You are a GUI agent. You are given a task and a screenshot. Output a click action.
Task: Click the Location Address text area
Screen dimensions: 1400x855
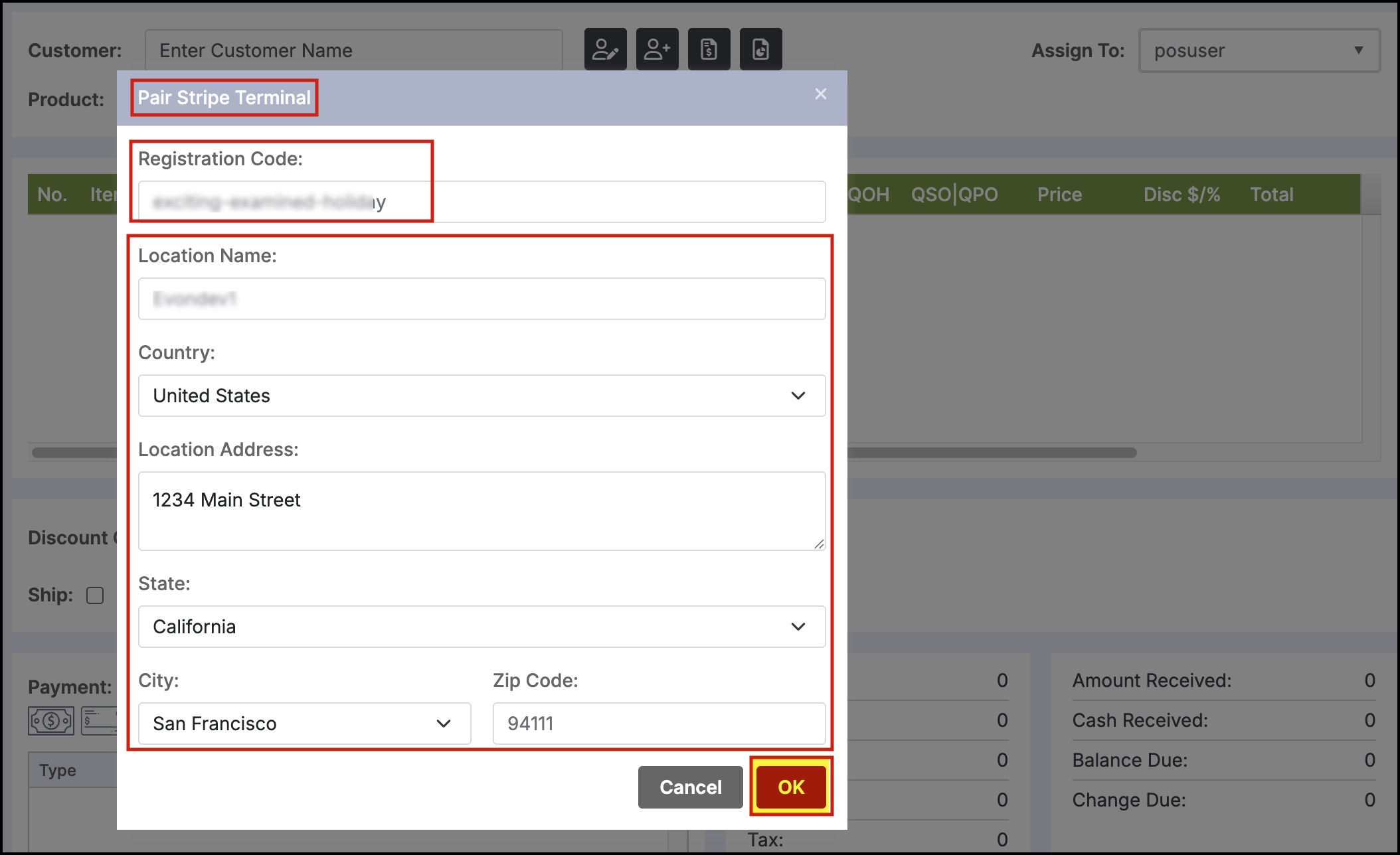[x=481, y=511]
